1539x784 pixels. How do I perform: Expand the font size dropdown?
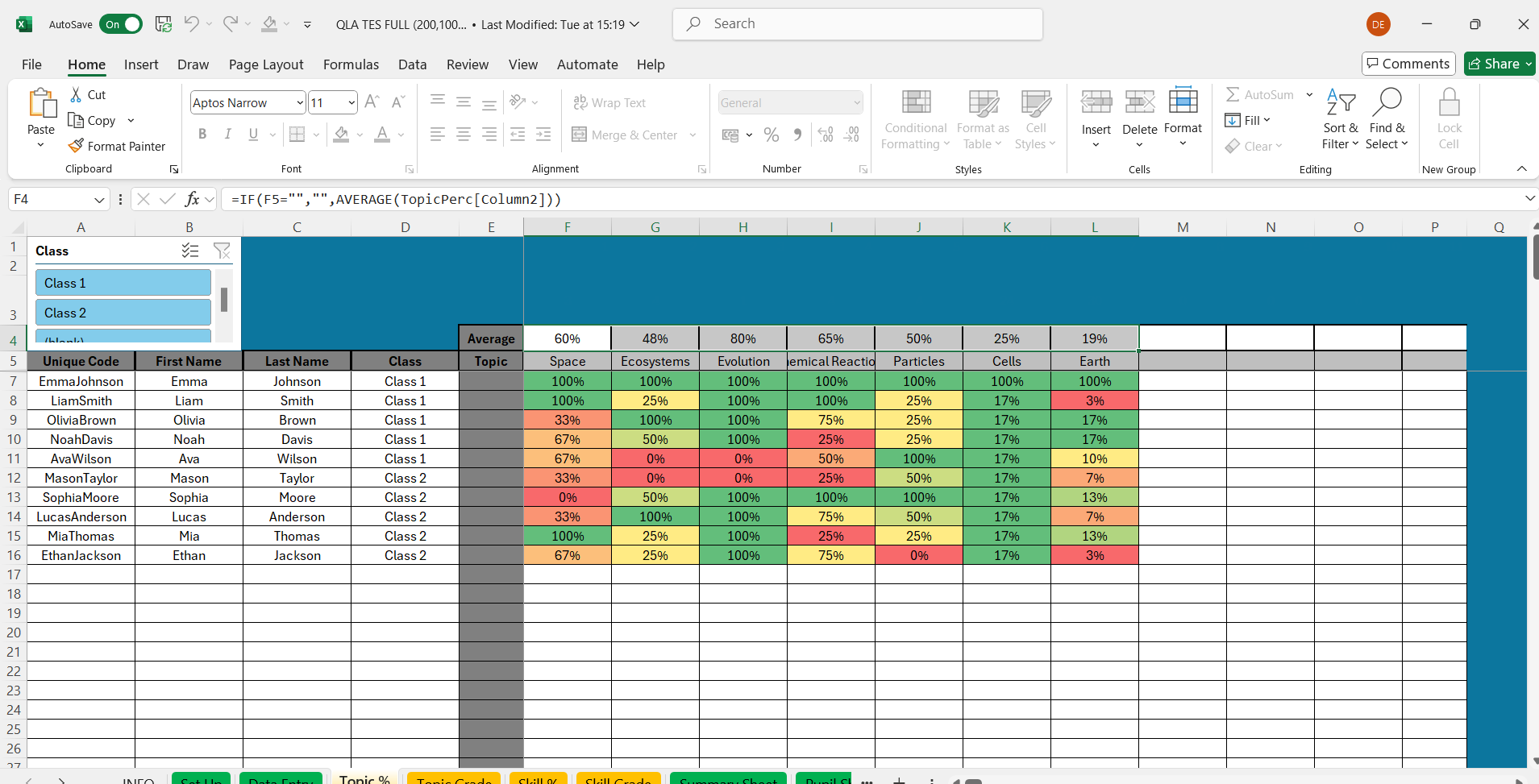pos(351,102)
